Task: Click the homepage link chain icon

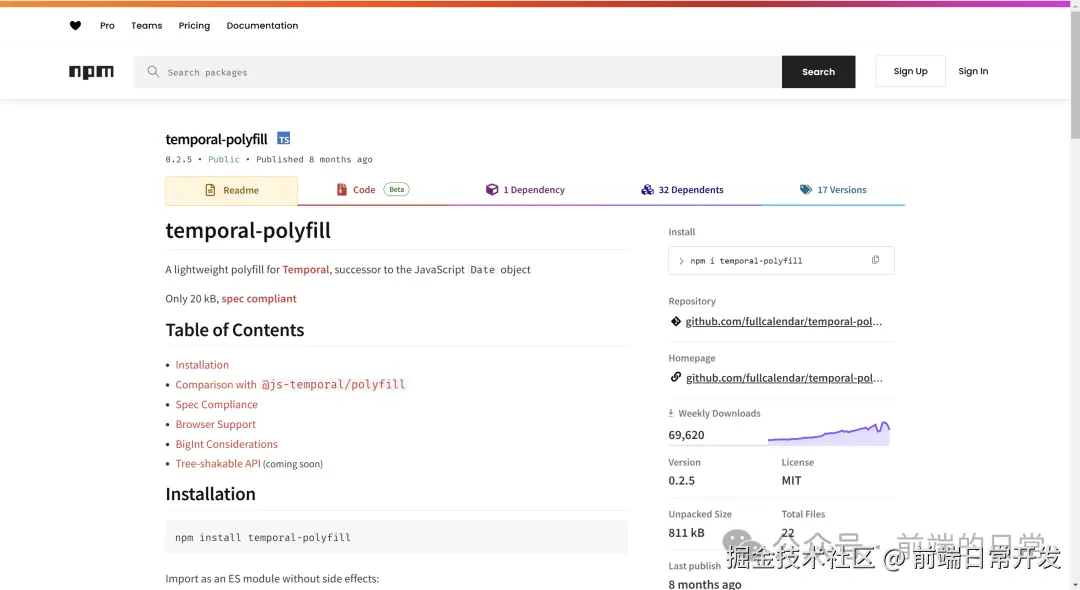Action: [676, 377]
